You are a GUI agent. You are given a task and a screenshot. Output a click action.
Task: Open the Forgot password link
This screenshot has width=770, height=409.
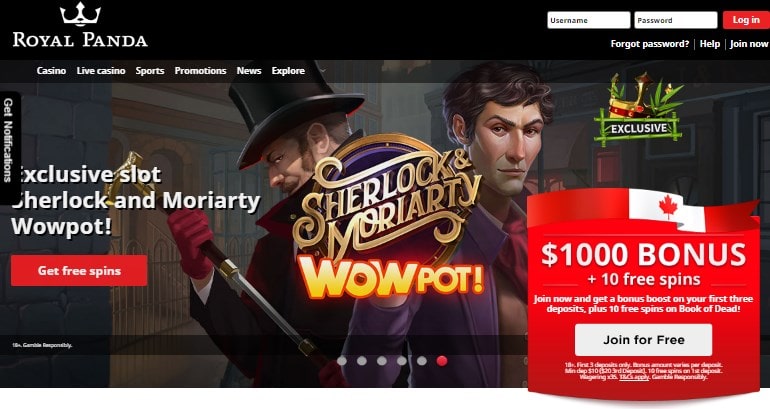pyautogui.click(x=650, y=44)
